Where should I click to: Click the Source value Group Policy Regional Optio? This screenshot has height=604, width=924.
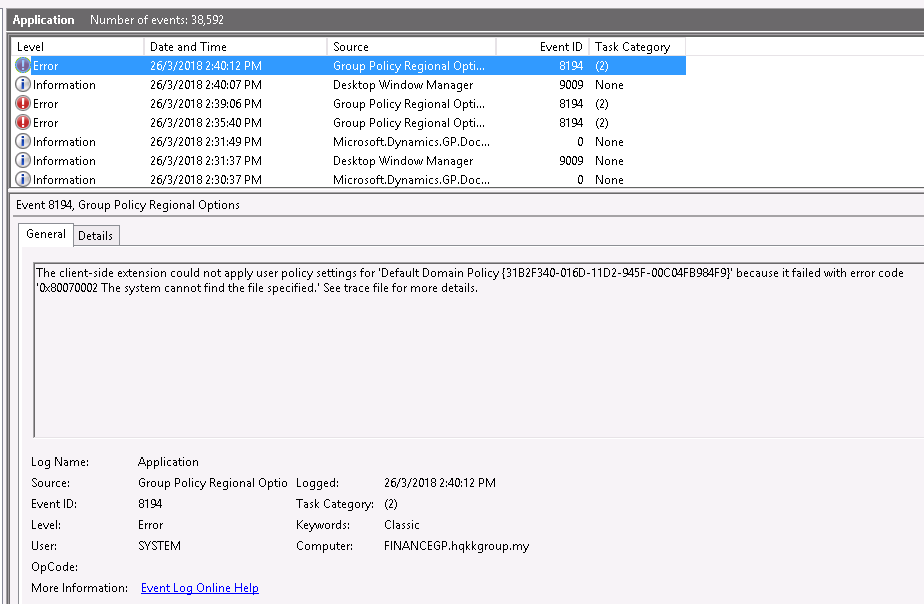pos(213,483)
